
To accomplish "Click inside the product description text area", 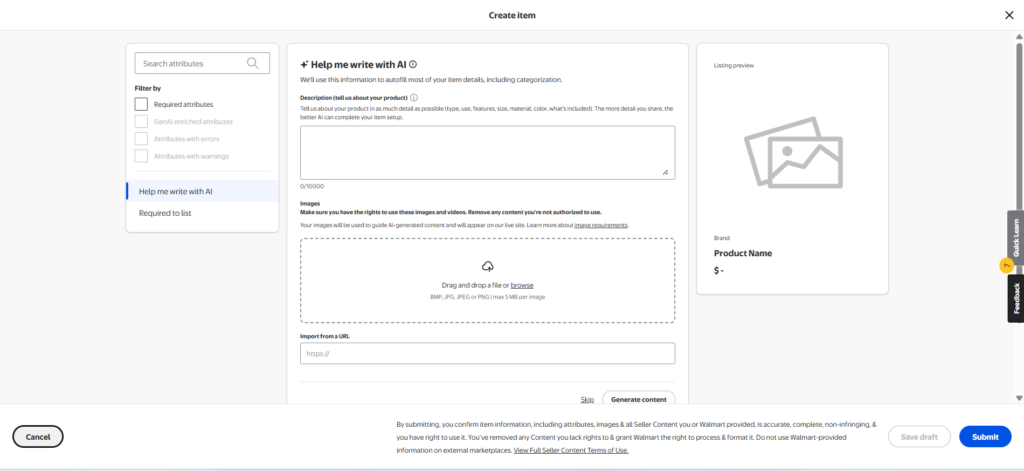I will click(x=487, y=153).
